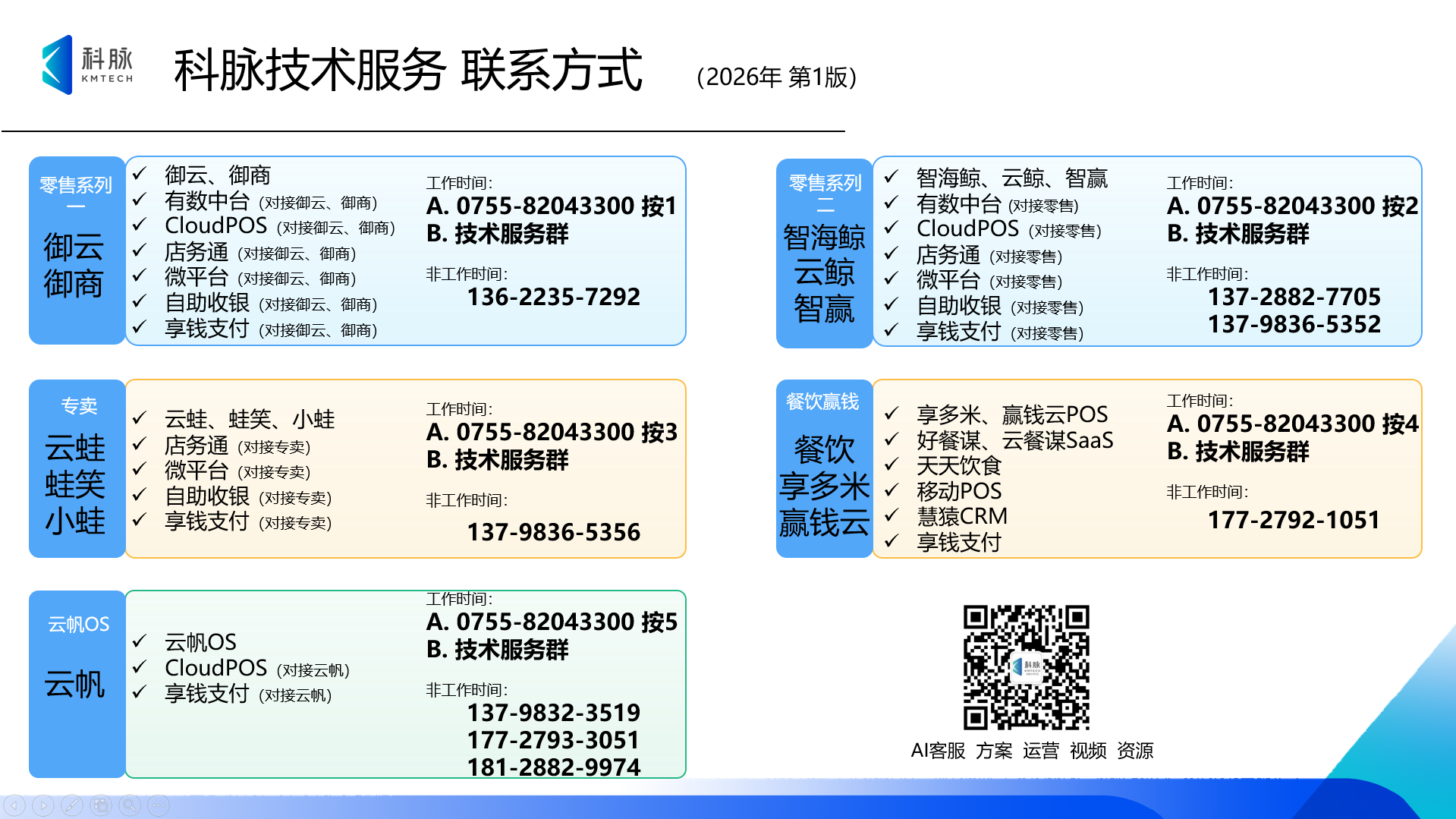Click the 慧猿CRM item in the catering list
Viewport: 1456px width, 819px height.
[x=961, y=516]
